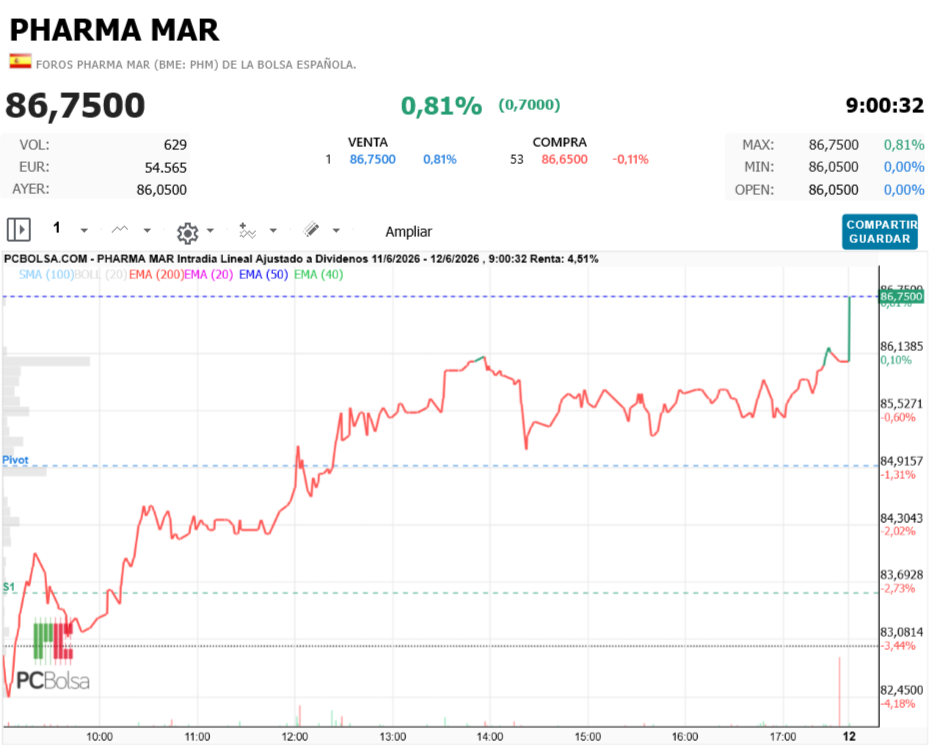Click the VOL value 629
This screenshot has height=745, width=930.
pos(175,145)
